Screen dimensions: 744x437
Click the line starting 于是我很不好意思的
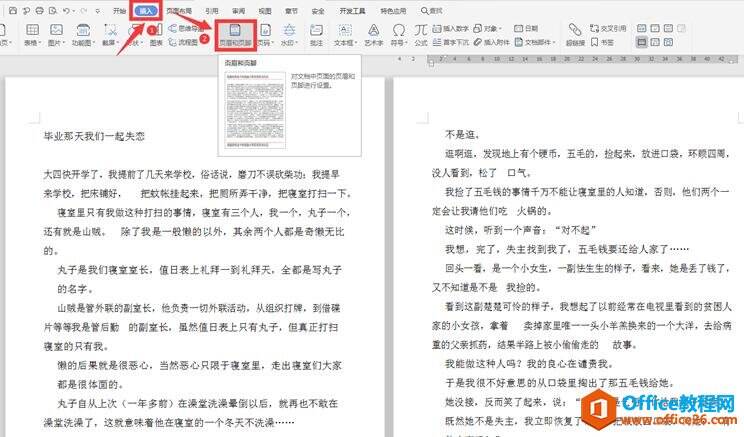559,383
